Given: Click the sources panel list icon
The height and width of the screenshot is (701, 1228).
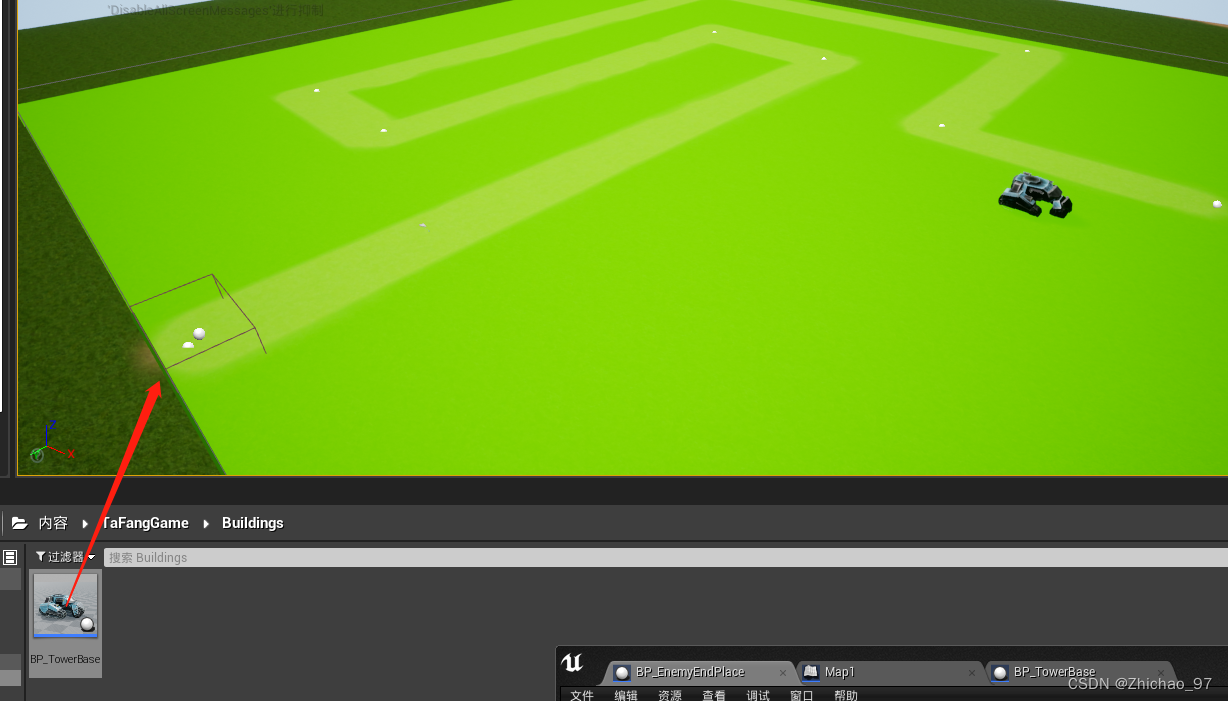Looking at the screenshot, I should pos(9,557).
